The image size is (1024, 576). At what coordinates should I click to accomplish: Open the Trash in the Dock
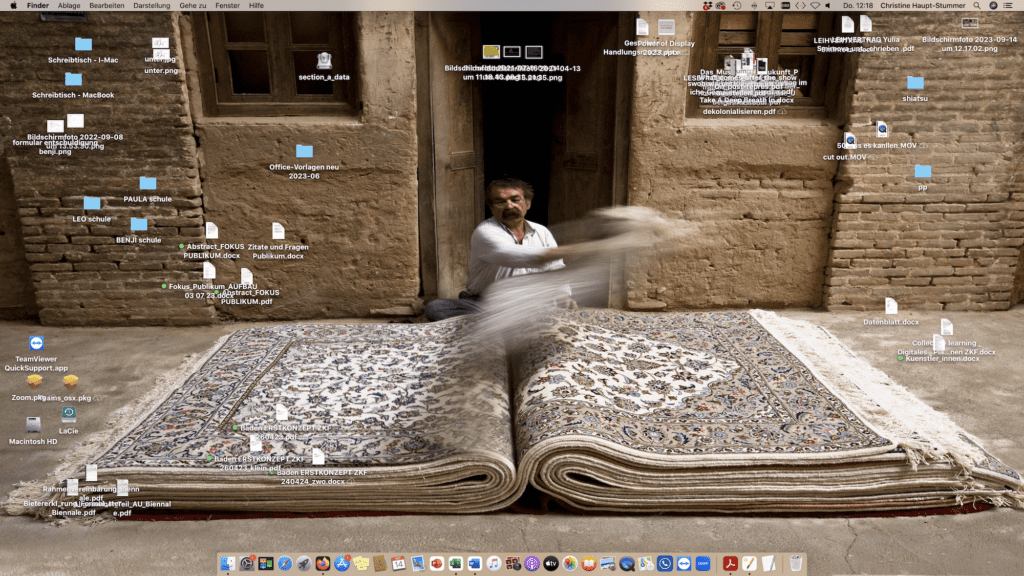click(x=796, y=563)
